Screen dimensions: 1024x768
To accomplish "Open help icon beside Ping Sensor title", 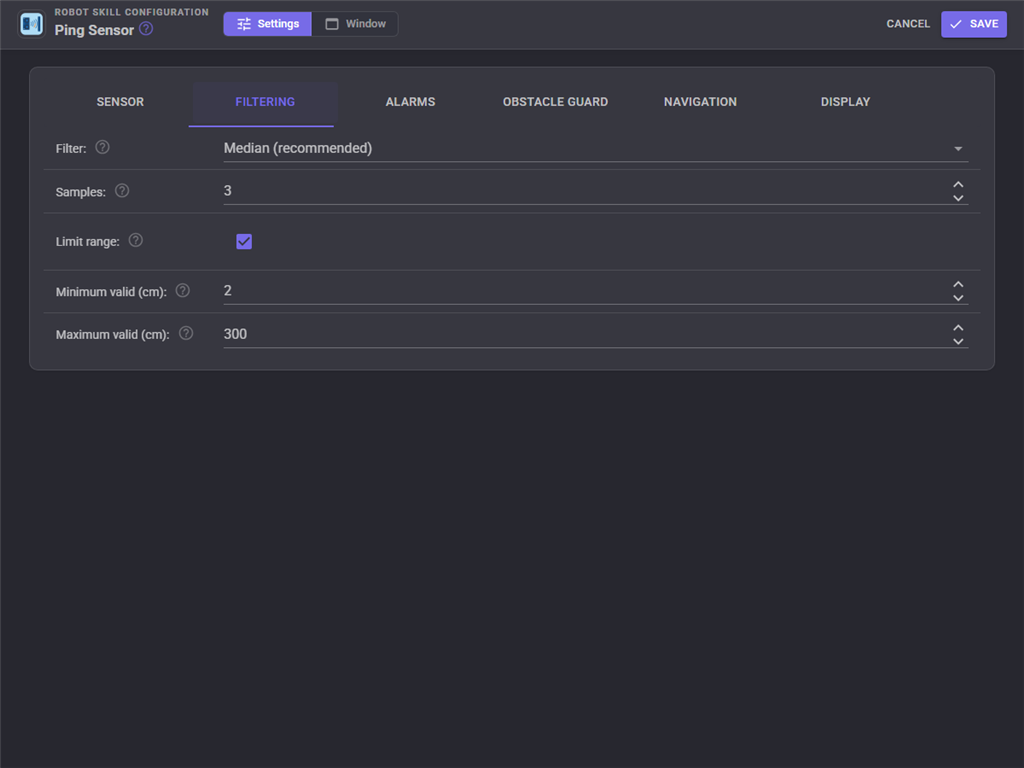I will pos(146,29).
